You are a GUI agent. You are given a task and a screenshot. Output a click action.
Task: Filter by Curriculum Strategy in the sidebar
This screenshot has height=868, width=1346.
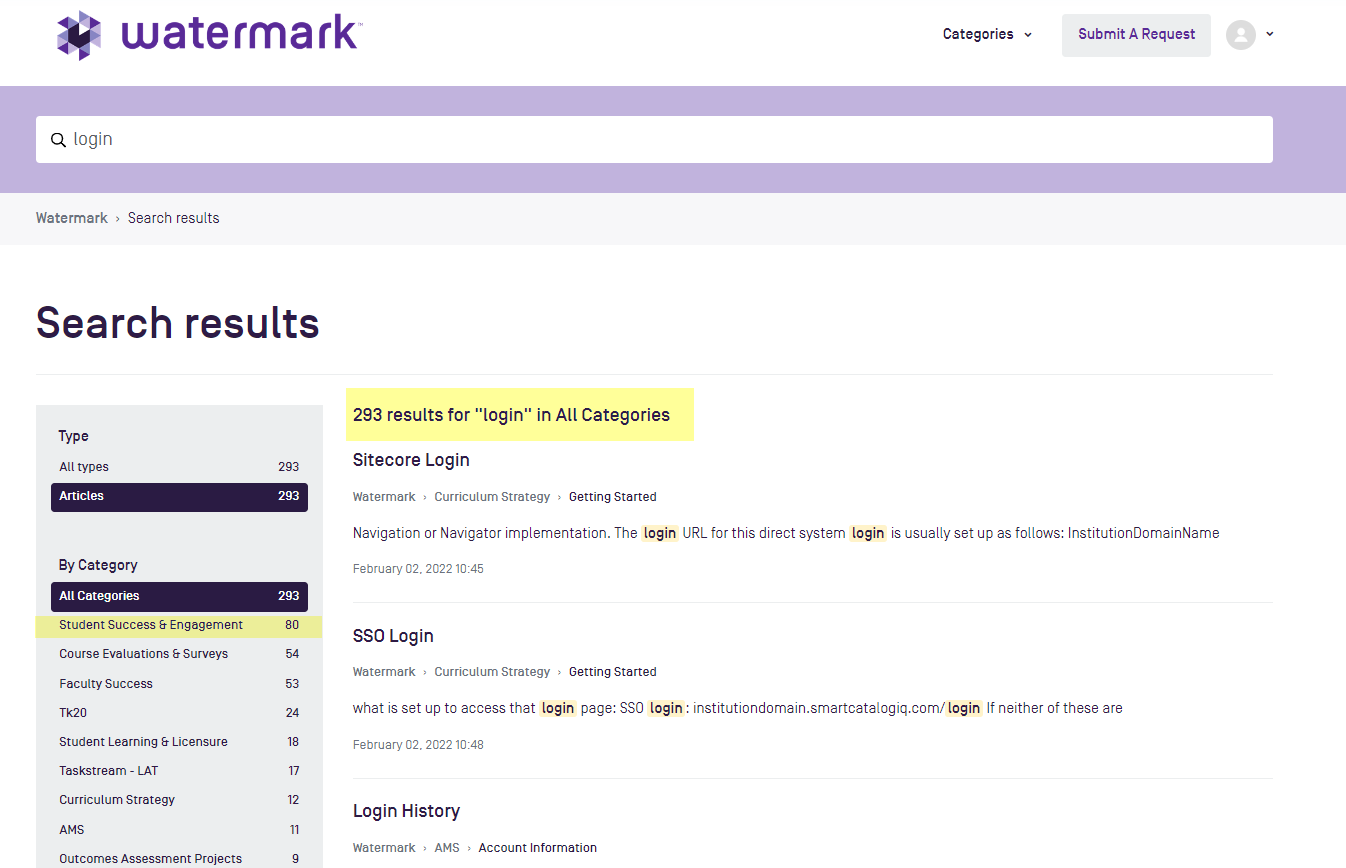tap(179, 800)
